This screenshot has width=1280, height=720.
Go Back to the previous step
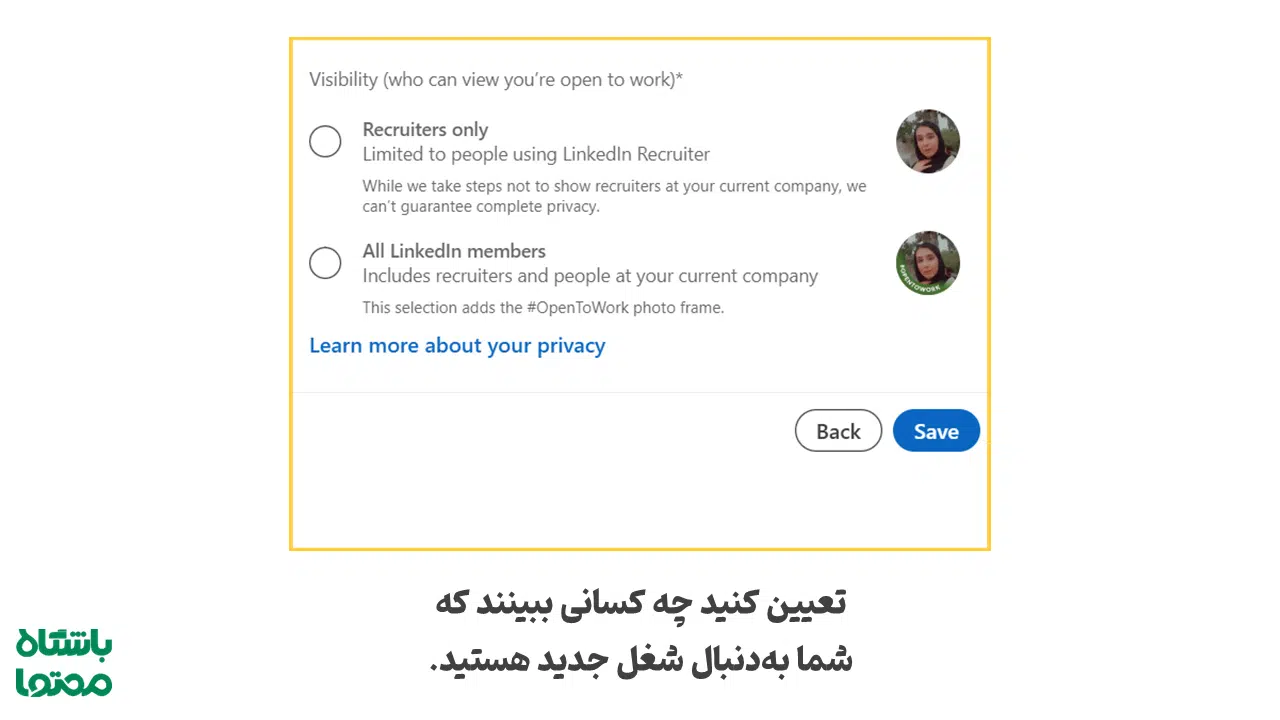tap(837, 431)
